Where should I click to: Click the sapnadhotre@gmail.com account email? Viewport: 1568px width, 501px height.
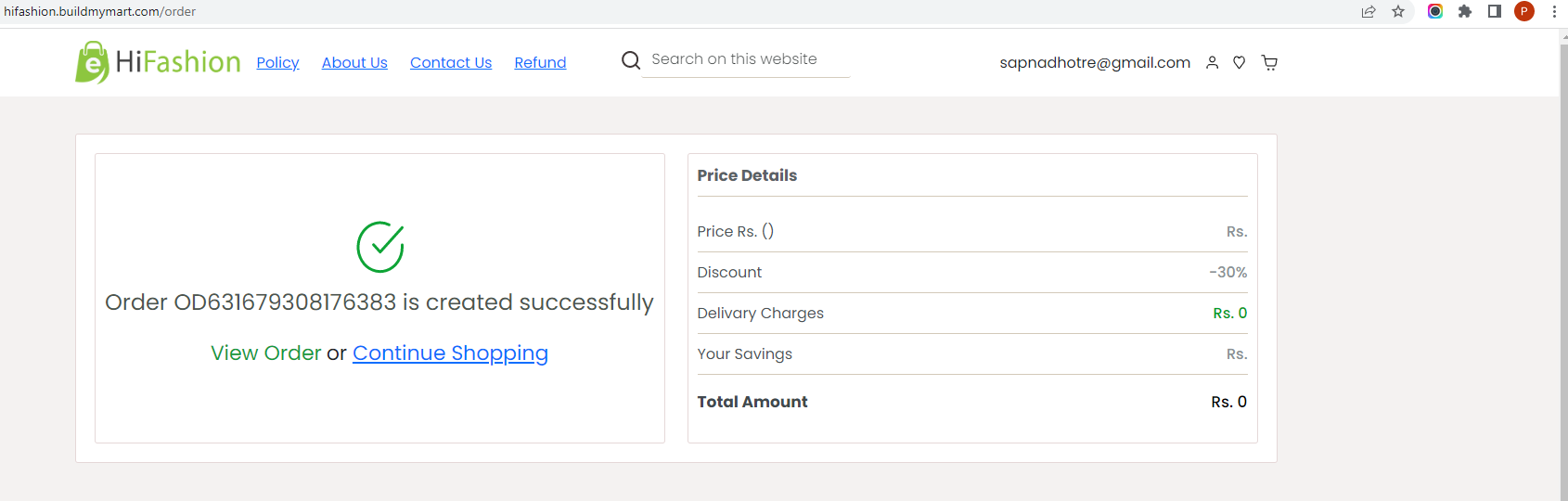(x=1095, y=62)
